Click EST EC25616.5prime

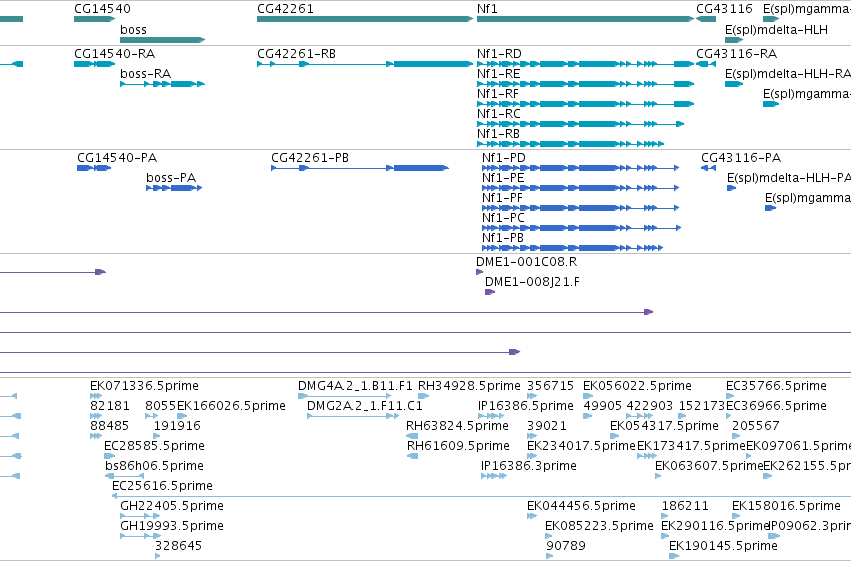(162, 487)
